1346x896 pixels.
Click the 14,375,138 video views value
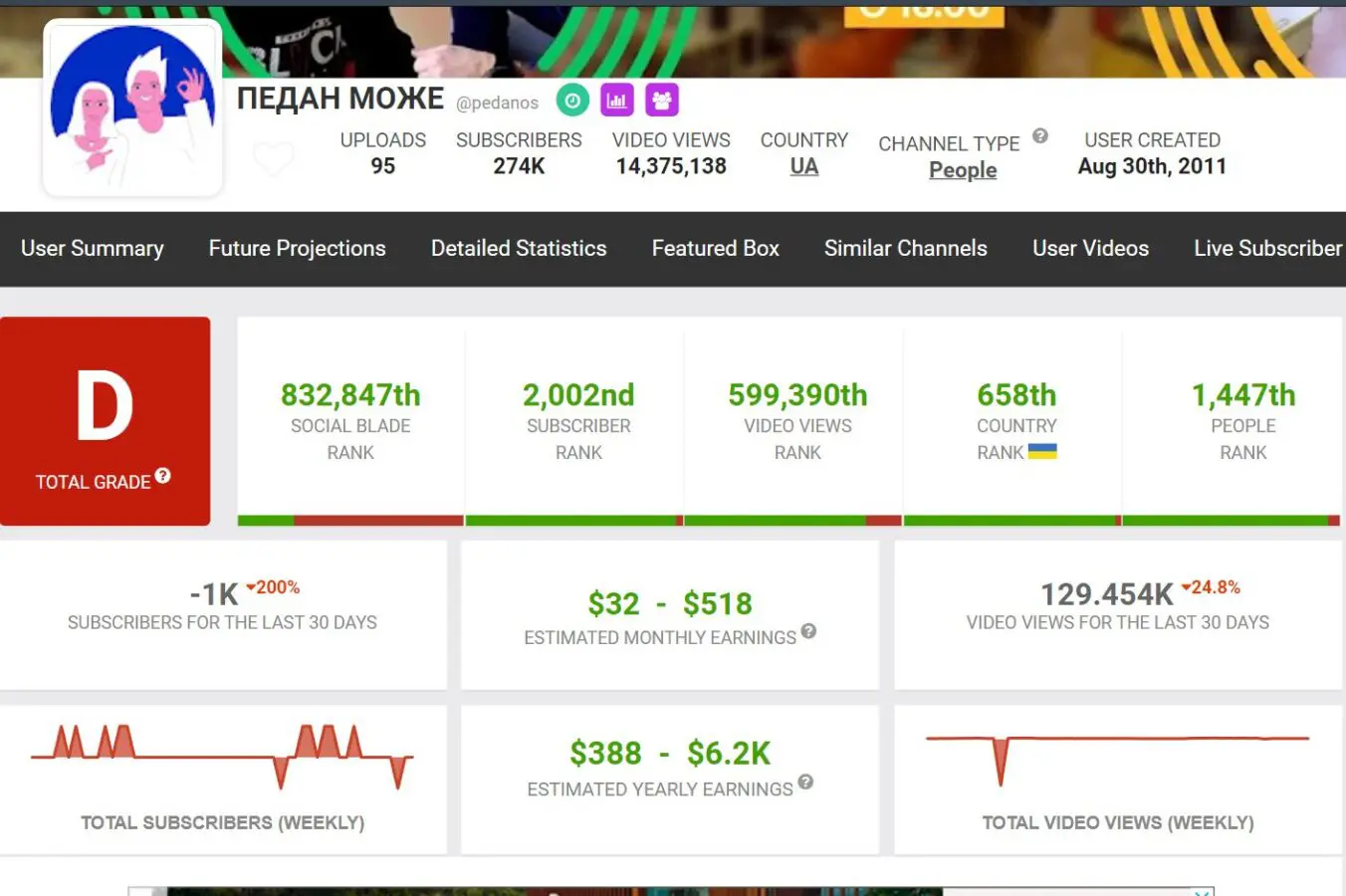[x=671, y=166]
